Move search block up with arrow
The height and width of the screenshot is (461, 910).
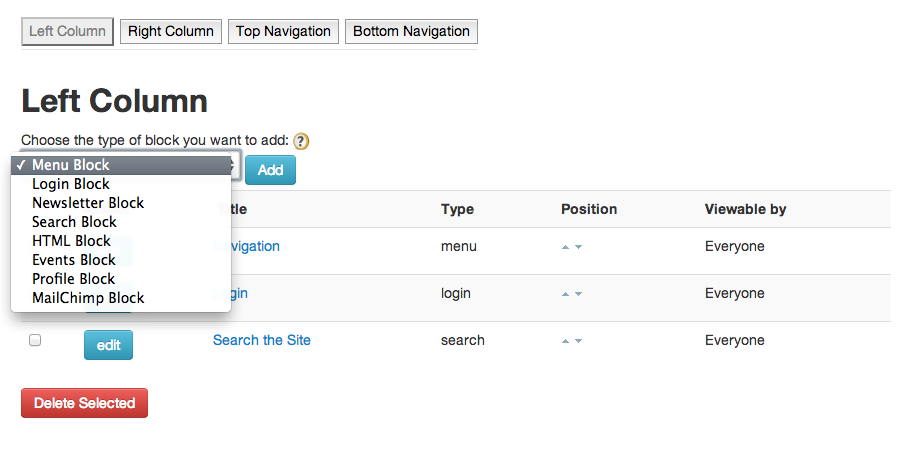565,341
